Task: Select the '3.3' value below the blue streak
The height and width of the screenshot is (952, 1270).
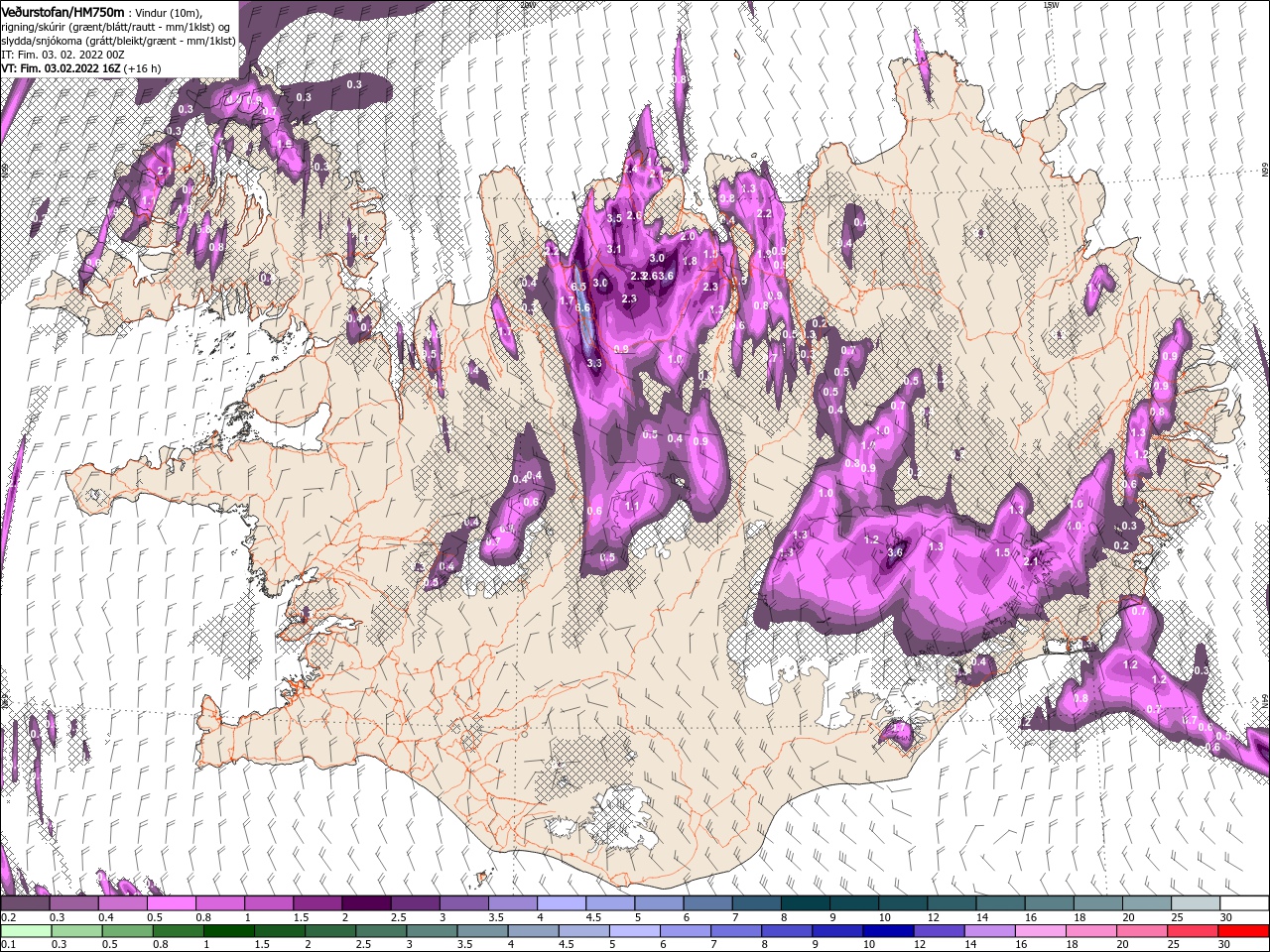Action: coord(594,364)
